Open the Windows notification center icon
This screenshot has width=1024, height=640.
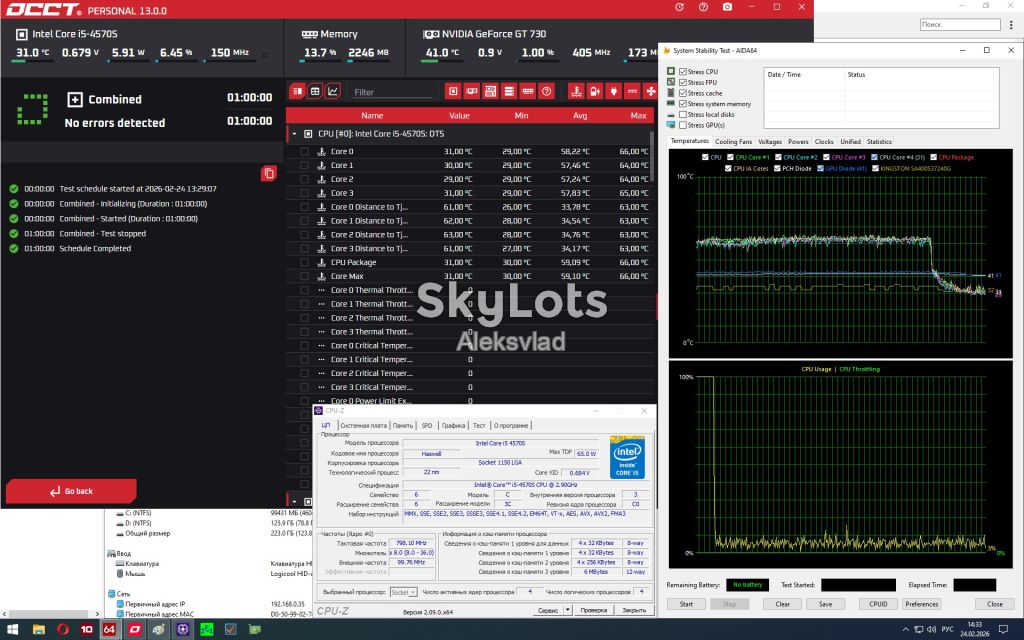point(1004,630)
